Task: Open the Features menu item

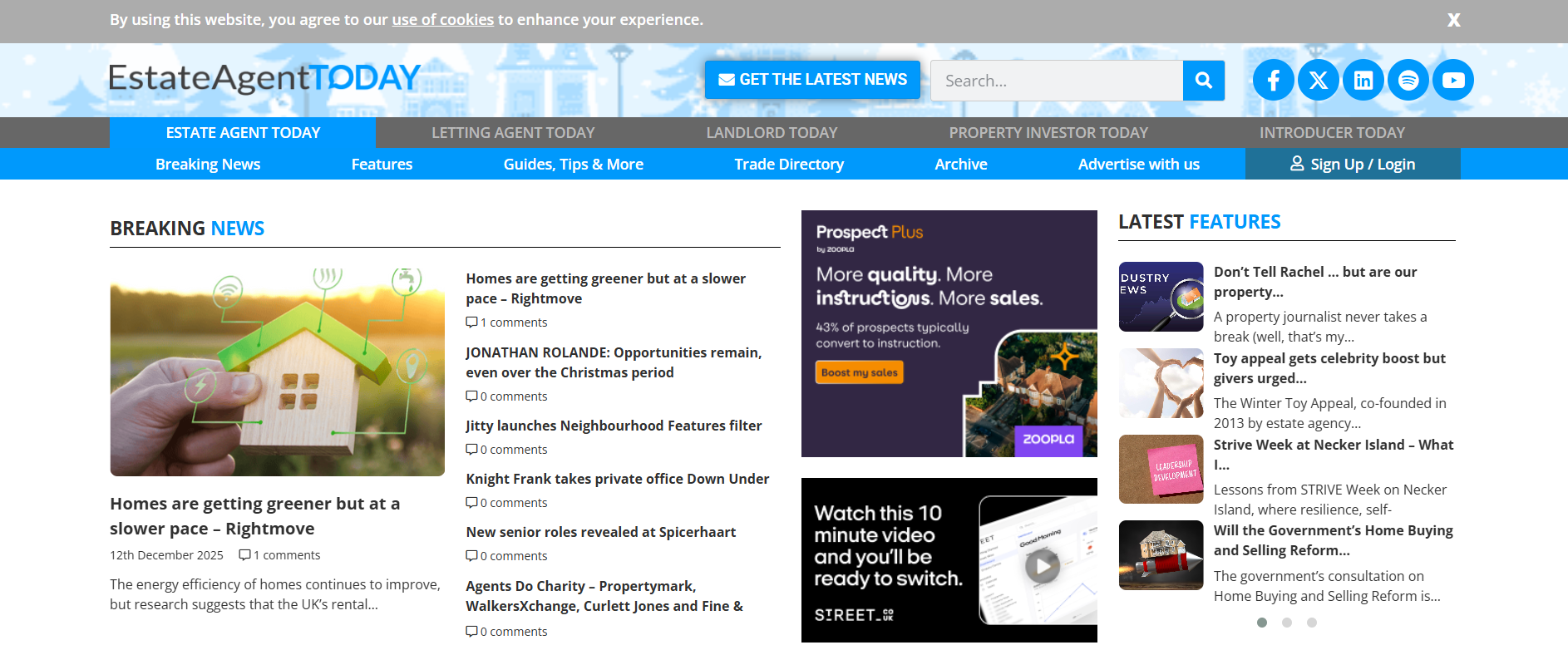Action: (x=382, y=165)
